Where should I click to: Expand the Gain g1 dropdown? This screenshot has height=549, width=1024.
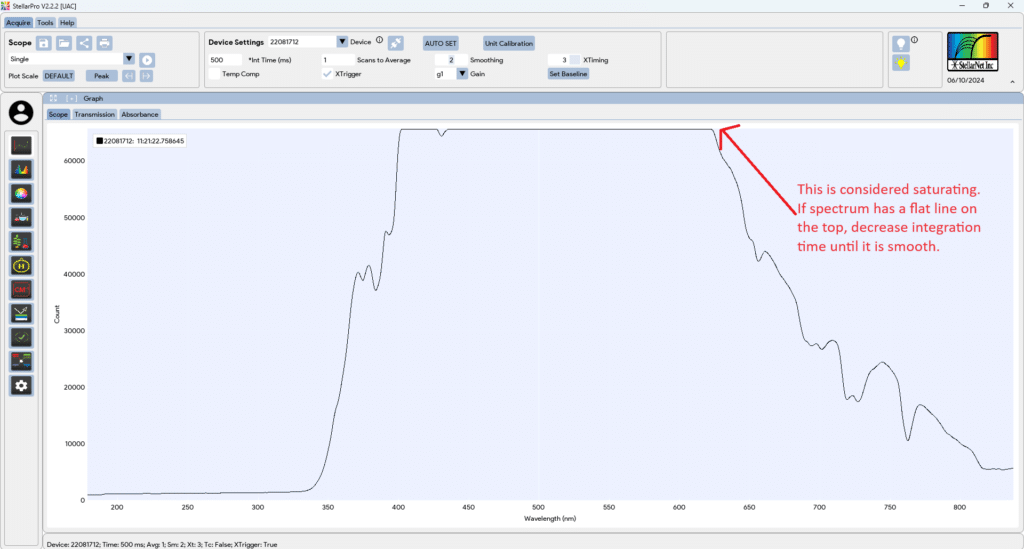[x=462, y=74]
